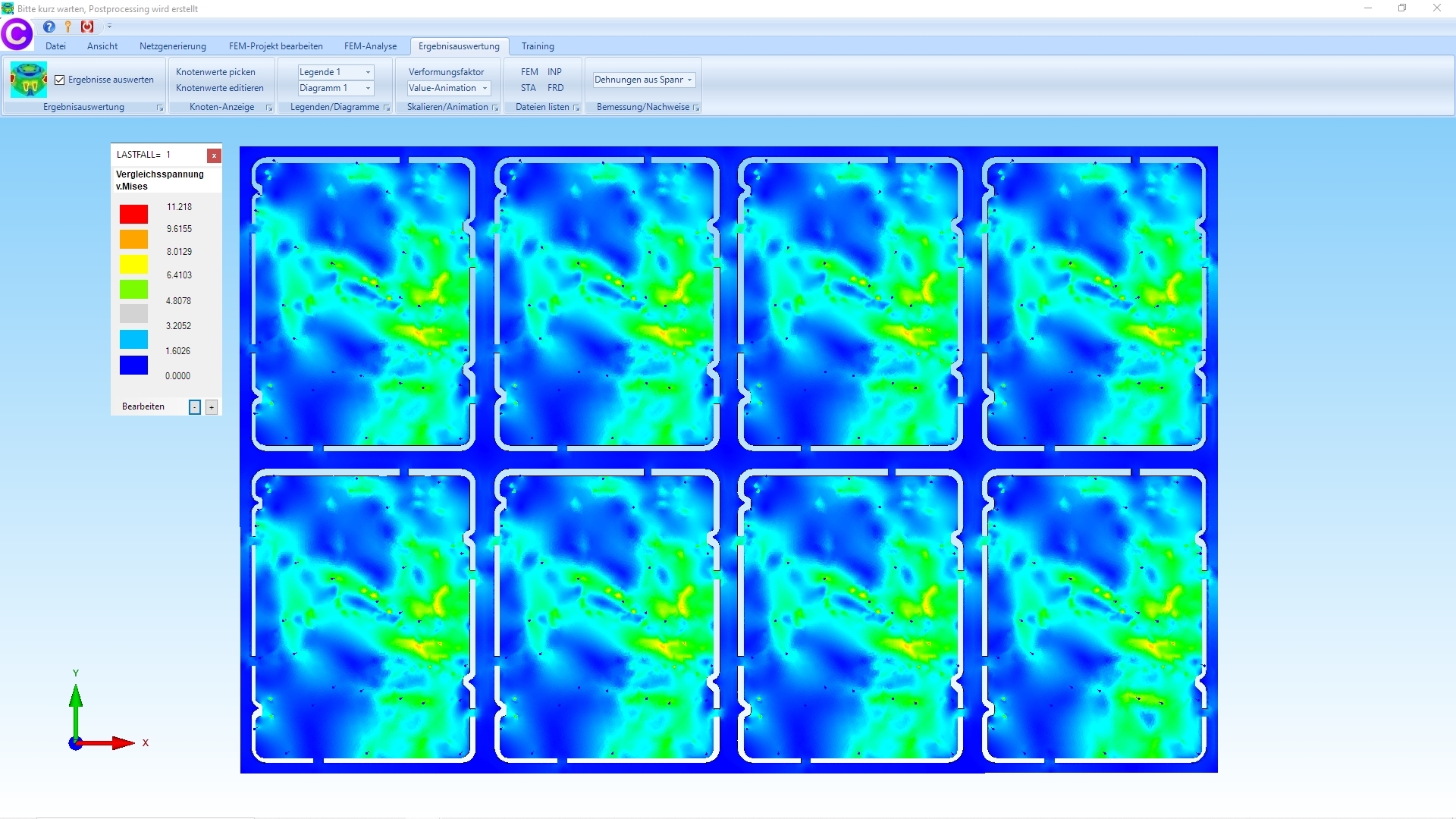Toggle the Ergebnisse auswerten checkbox
This screenshot has width=1456, height=819.
click(60, 80)
